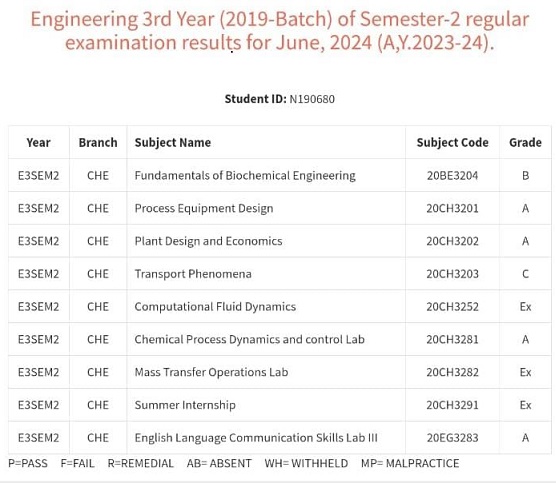Select the Summer Internship row
556x483 pixels.
coord(280,405)
